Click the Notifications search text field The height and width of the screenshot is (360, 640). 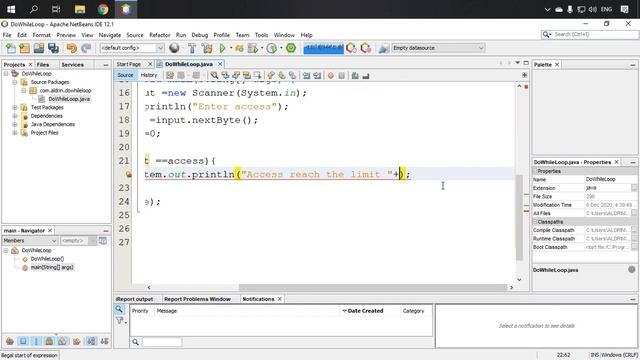pos(162,342)
